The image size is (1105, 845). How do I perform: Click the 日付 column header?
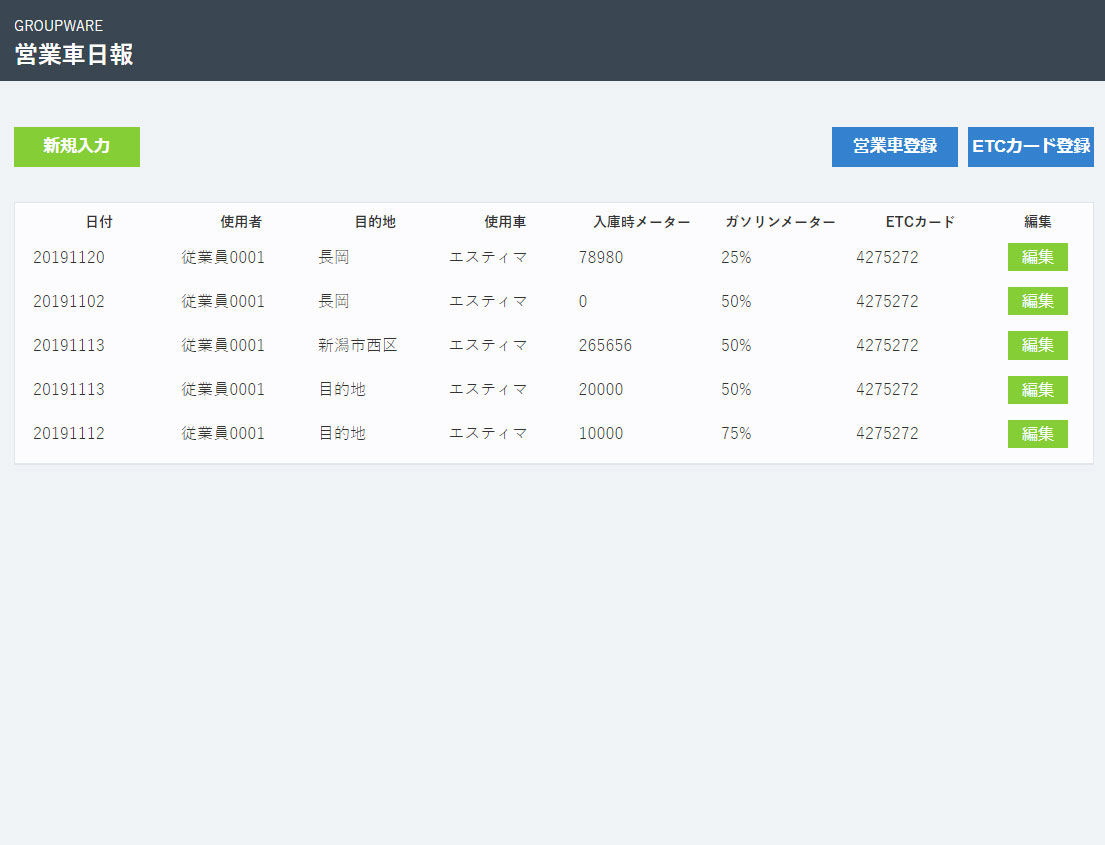[99, 222]
